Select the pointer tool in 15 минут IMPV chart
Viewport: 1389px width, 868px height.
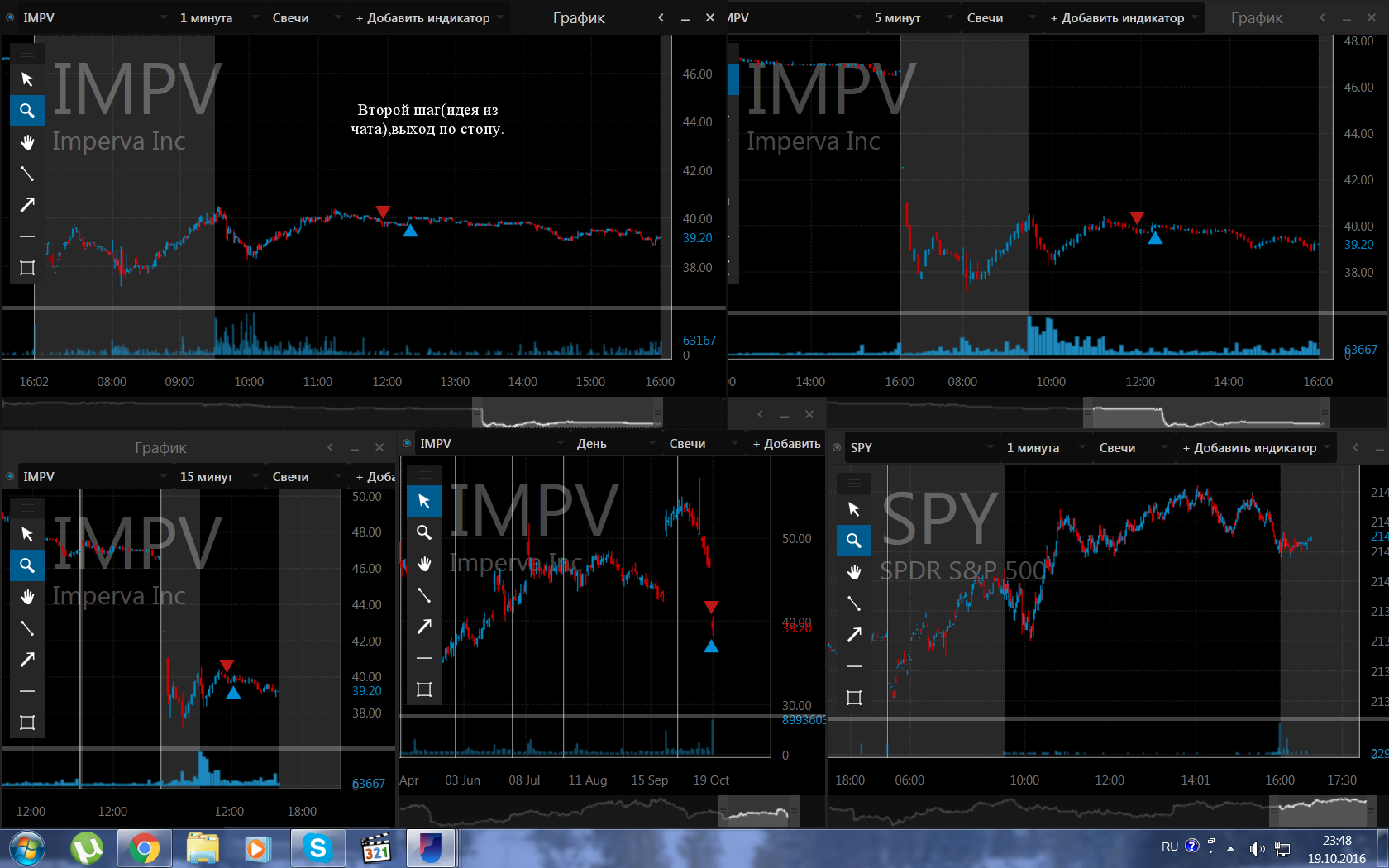click(x=27, y=534)
